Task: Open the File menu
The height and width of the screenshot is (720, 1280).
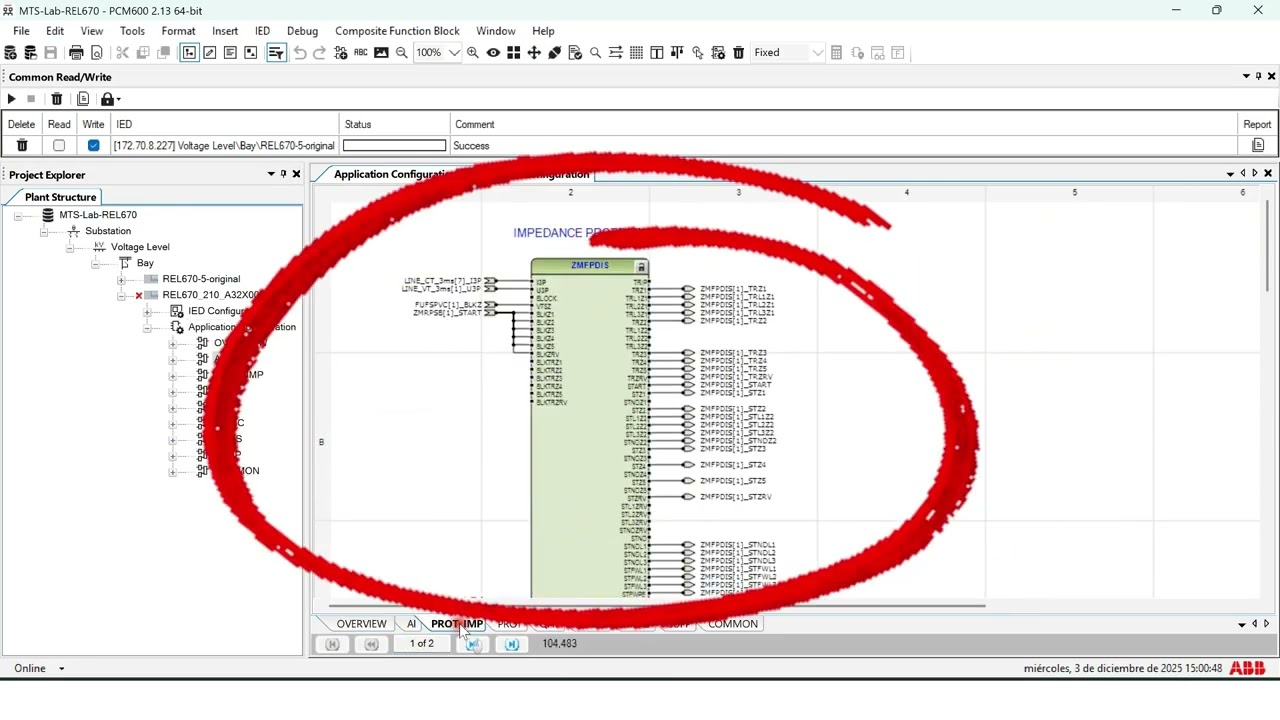Action: click(x=21, y=31)
